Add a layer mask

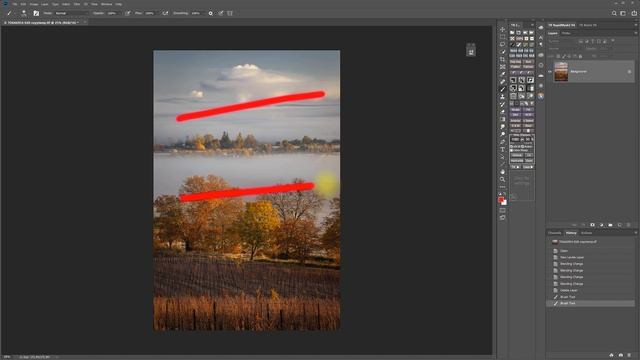click(x=592, y=225)
